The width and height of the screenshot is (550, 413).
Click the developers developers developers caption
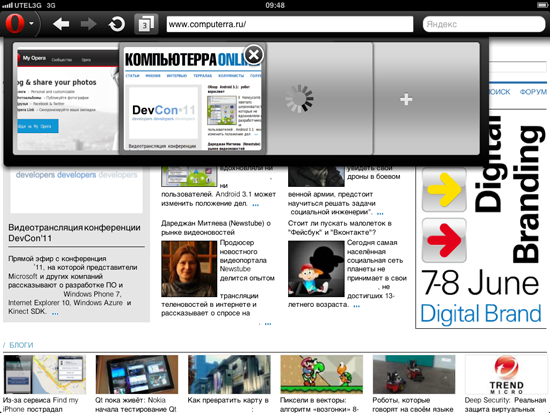click(76, 175)
